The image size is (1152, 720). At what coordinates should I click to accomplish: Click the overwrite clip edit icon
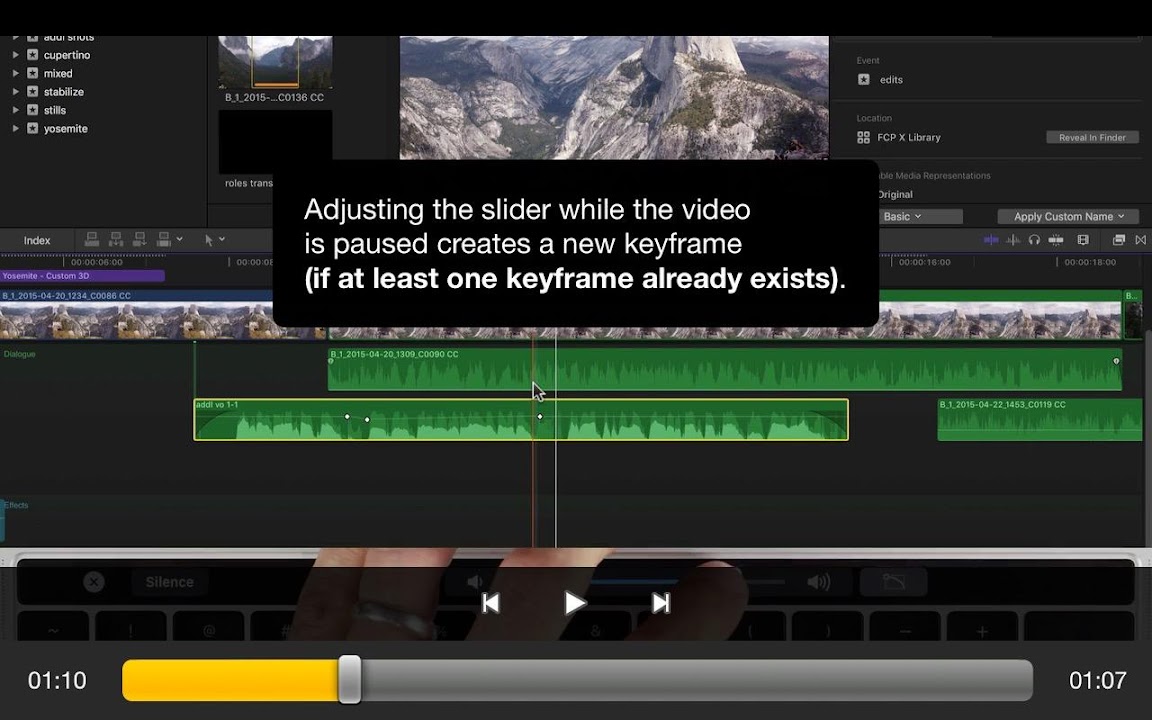[163, 240]
